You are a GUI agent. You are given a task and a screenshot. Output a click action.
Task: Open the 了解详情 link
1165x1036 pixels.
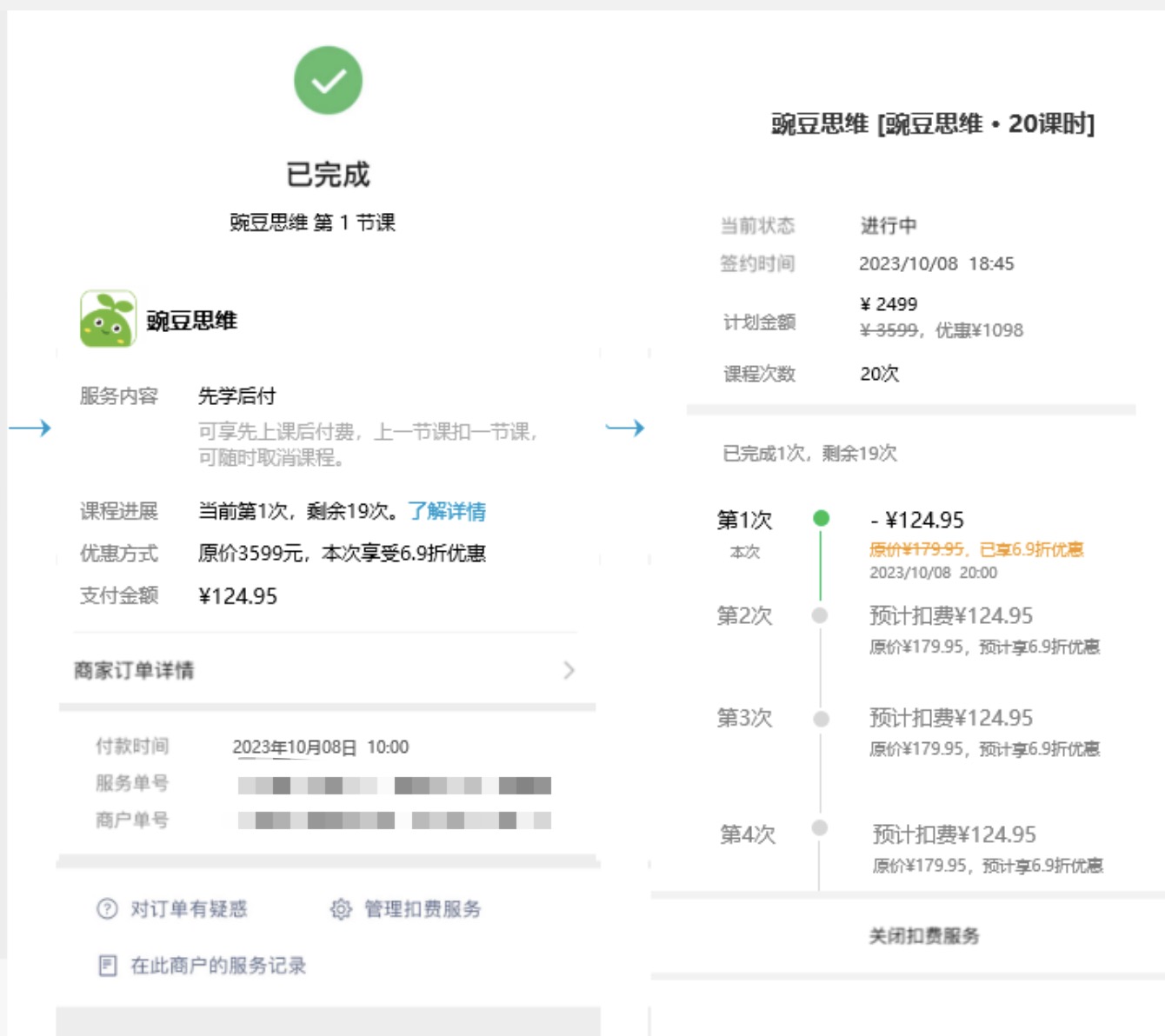tap(447, 513)
